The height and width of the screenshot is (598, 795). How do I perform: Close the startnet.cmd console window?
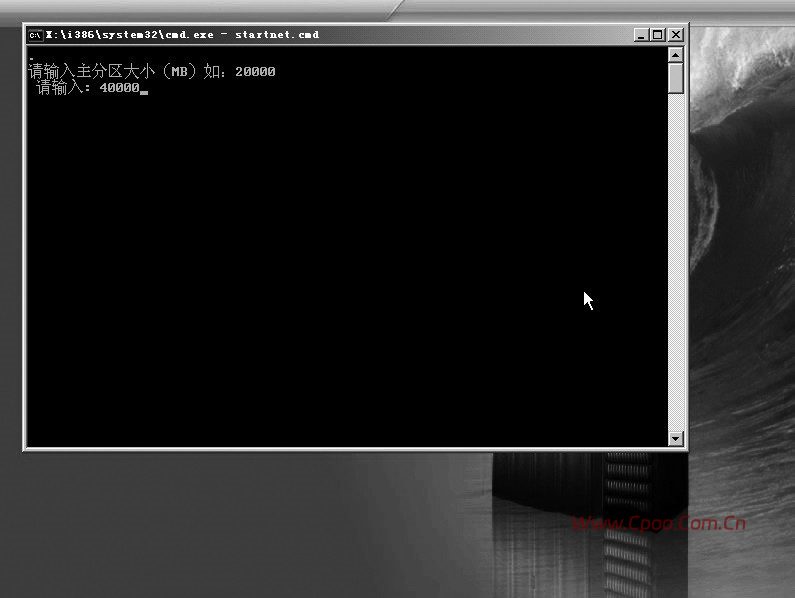coord(676,35)
